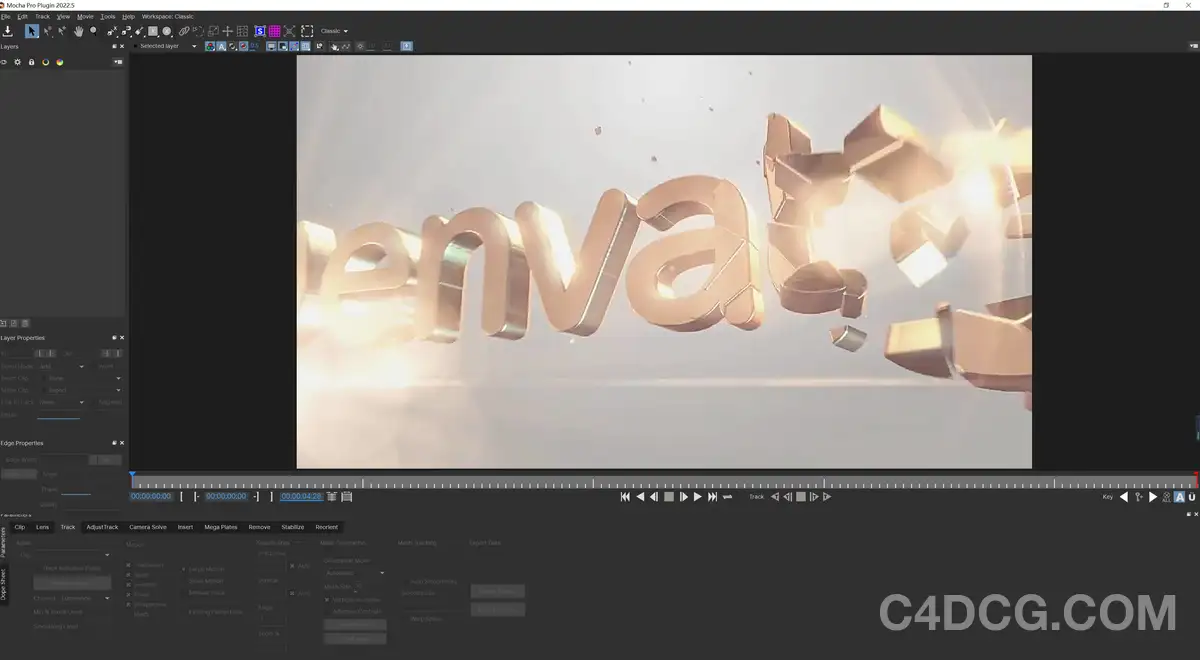The height and width of the screenshot is (660, 1200).
Task: Switch to the Reorient tab
Action: click(326, 527)
